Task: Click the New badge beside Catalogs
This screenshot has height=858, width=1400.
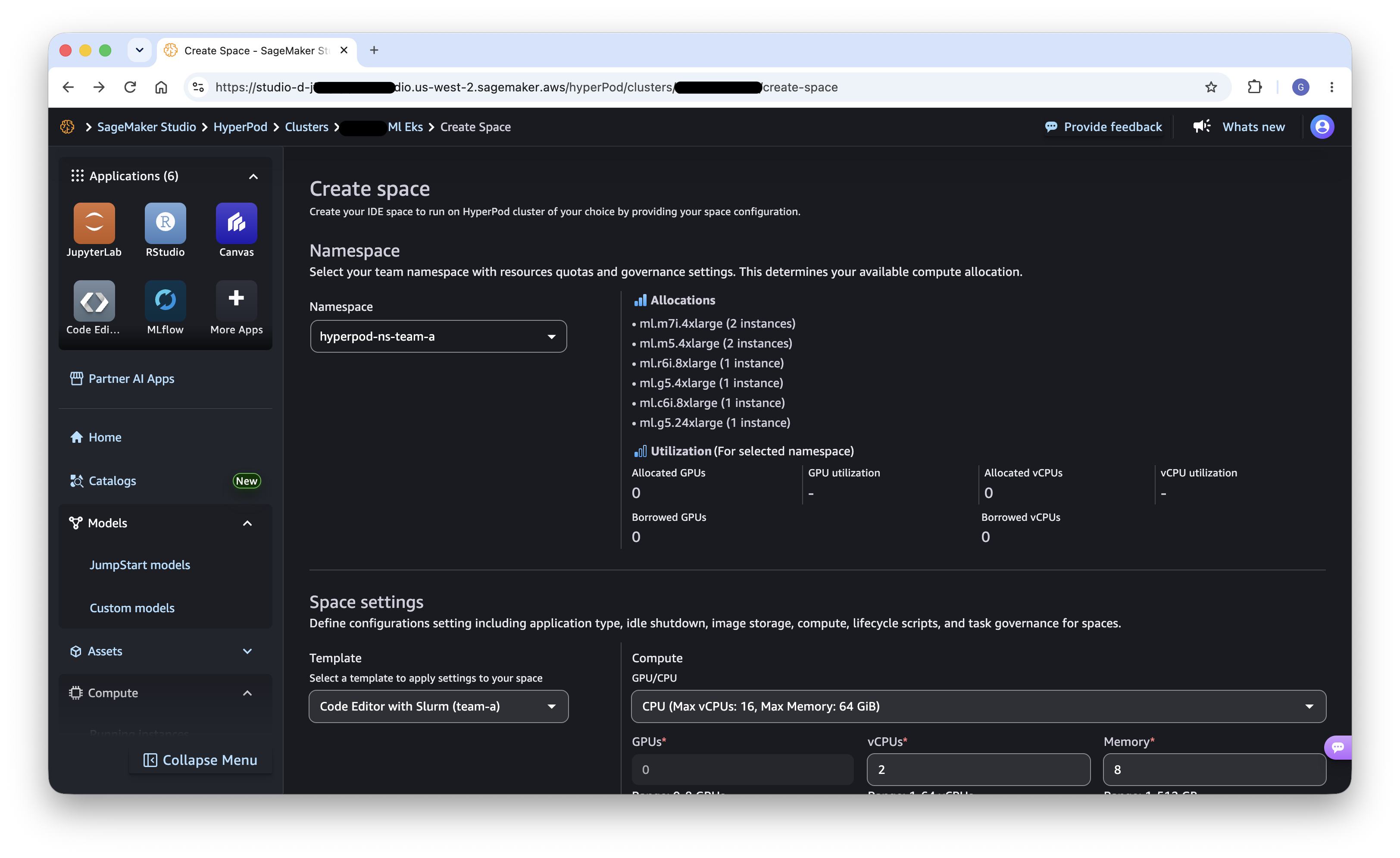Action: pos(247,481)
